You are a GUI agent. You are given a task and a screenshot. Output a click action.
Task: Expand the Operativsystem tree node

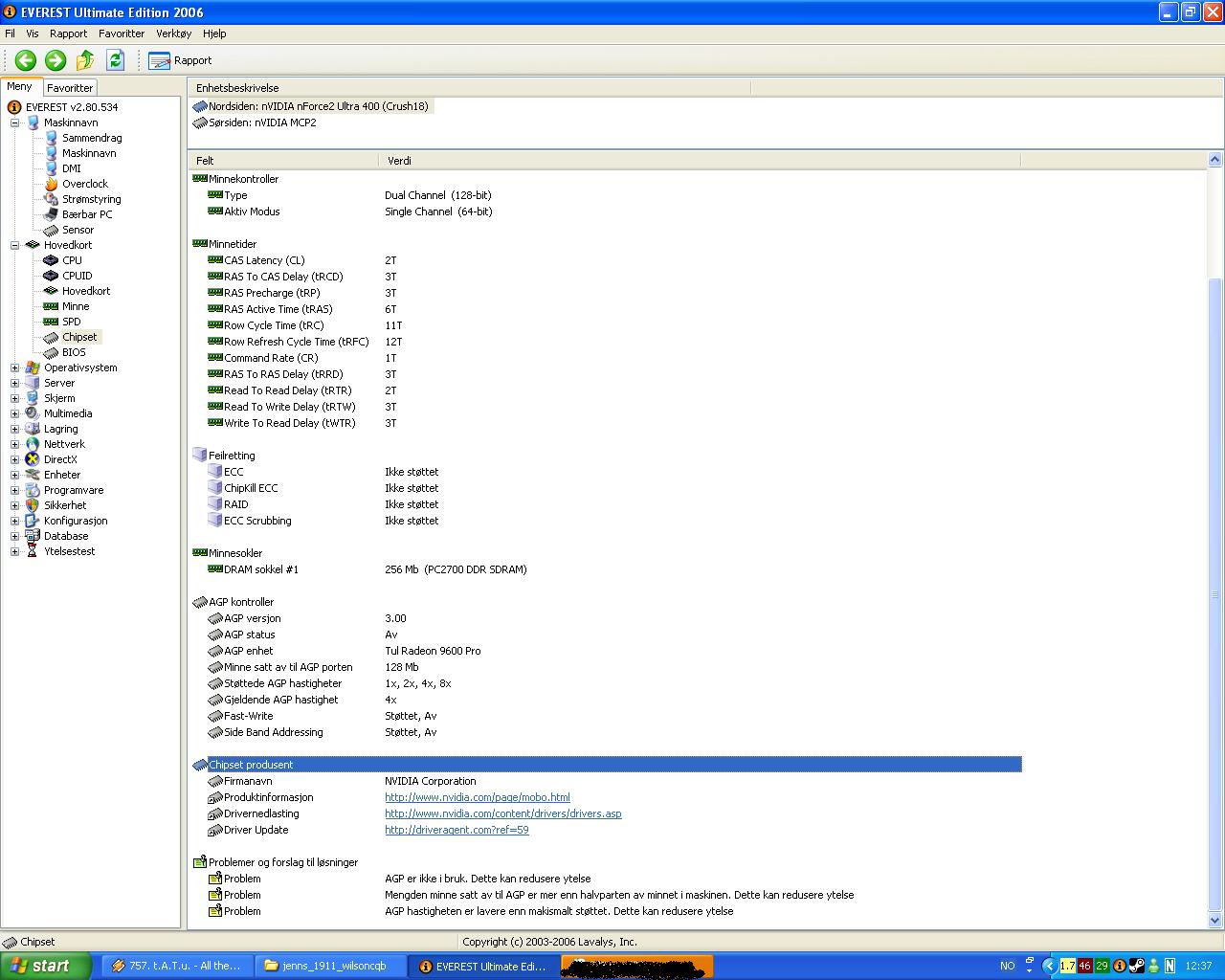[14, 367]
